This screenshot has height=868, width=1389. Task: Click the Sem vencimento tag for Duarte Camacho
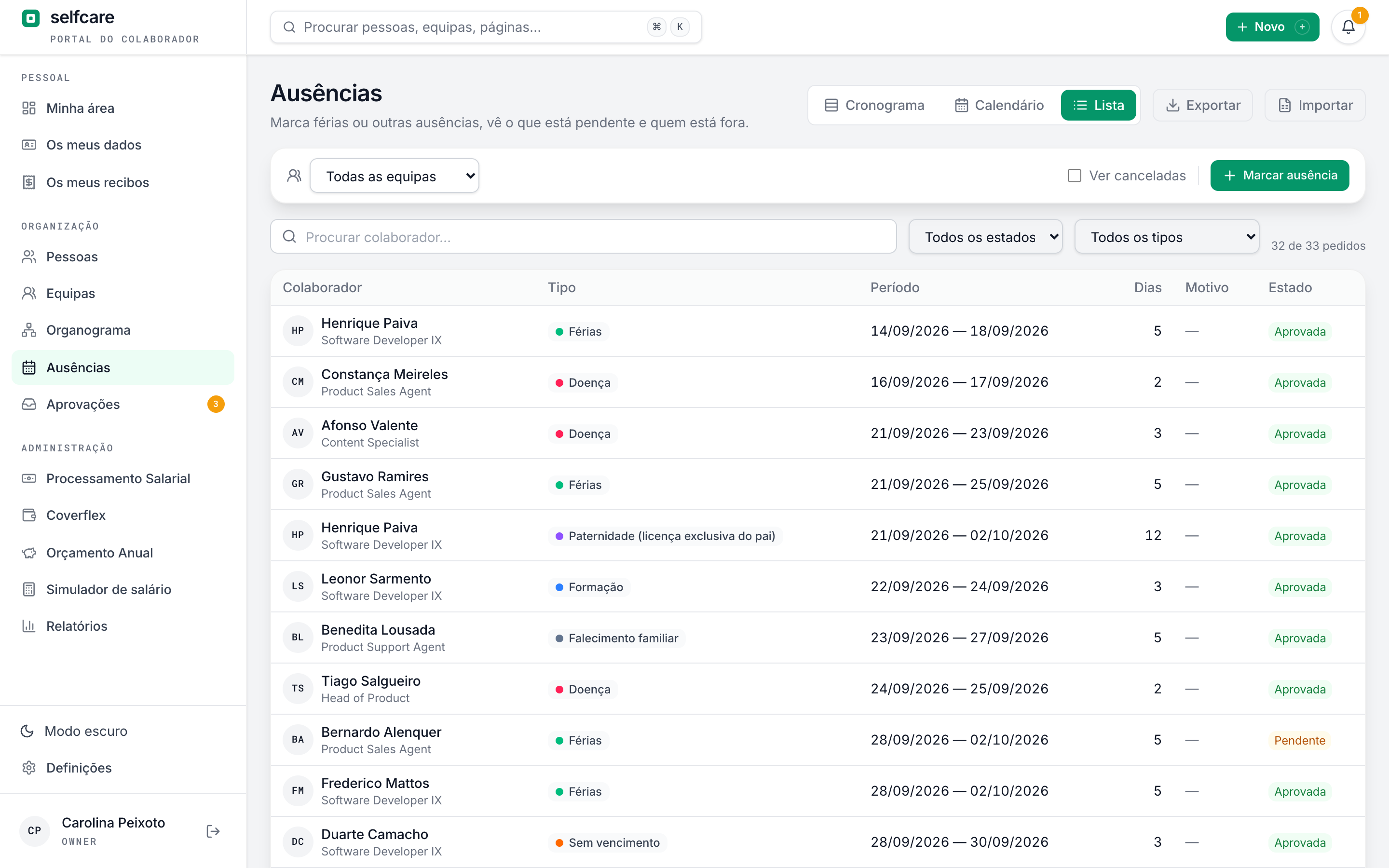[607, 842]
